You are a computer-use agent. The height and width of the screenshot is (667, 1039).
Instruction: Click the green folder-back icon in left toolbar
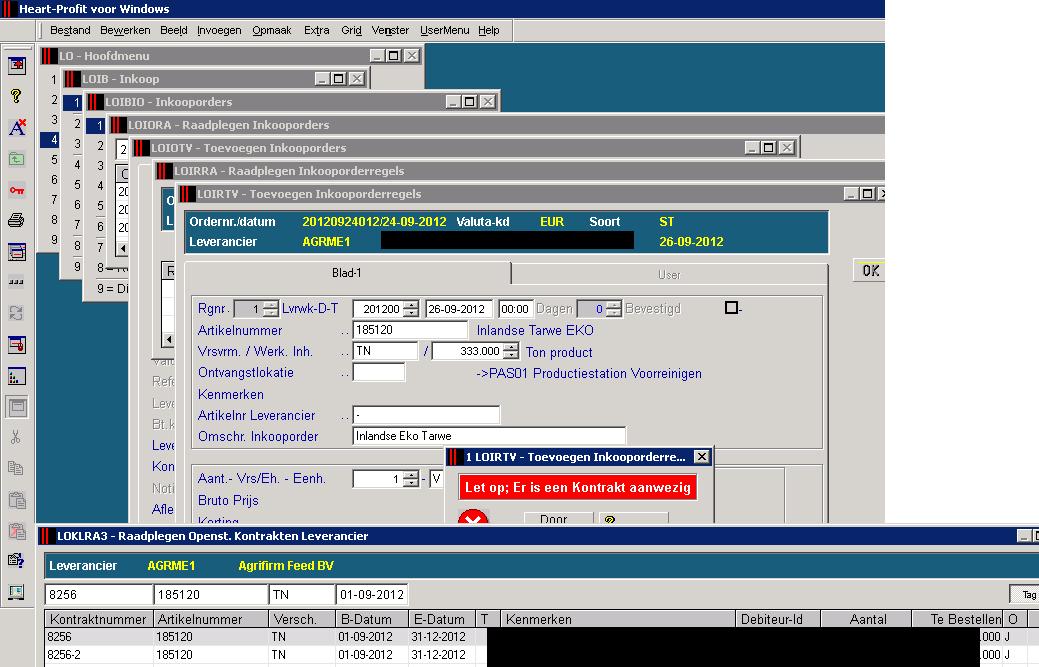17,158
